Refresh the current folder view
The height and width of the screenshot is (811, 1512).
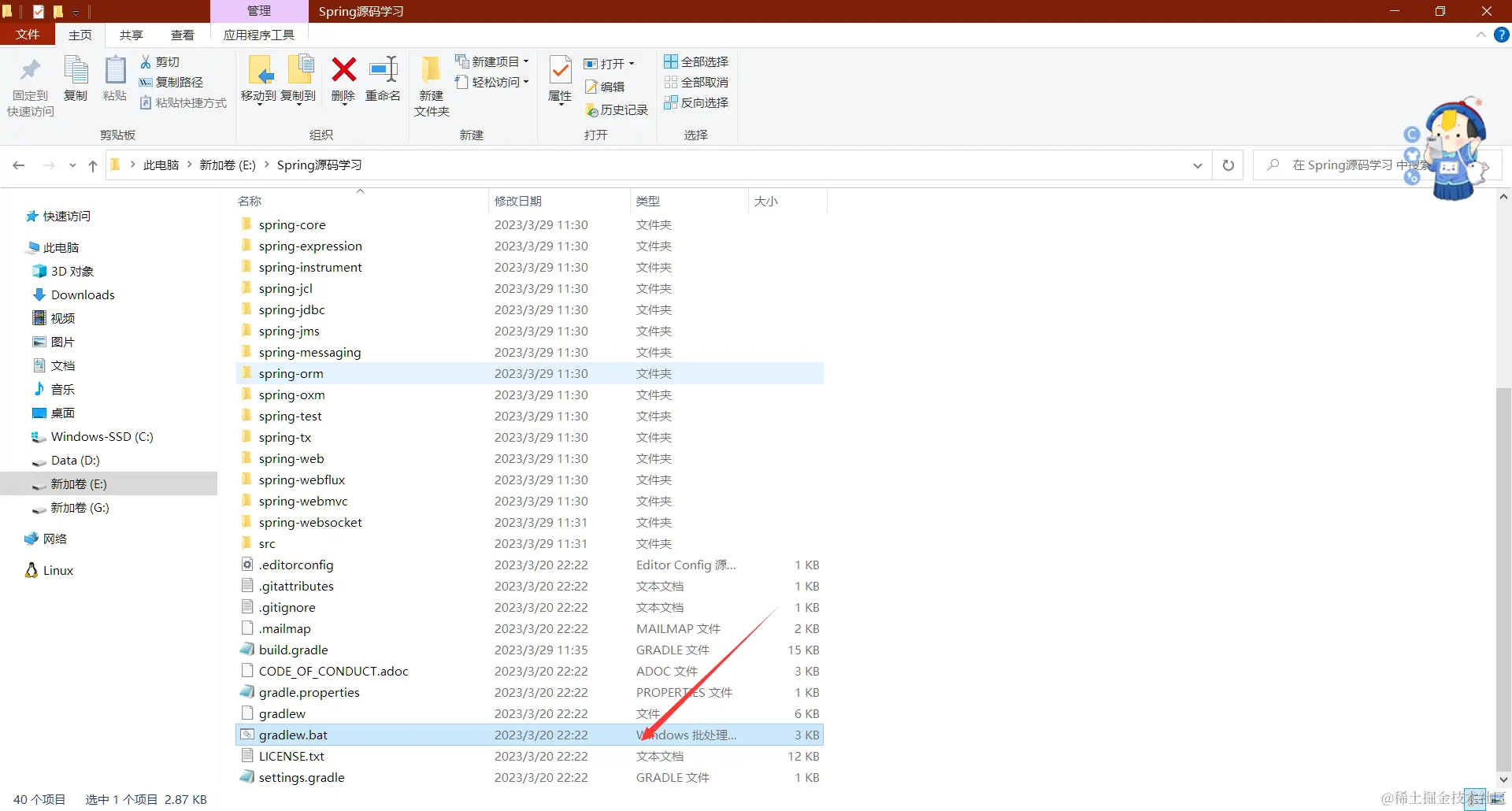tap(1228, 165)
